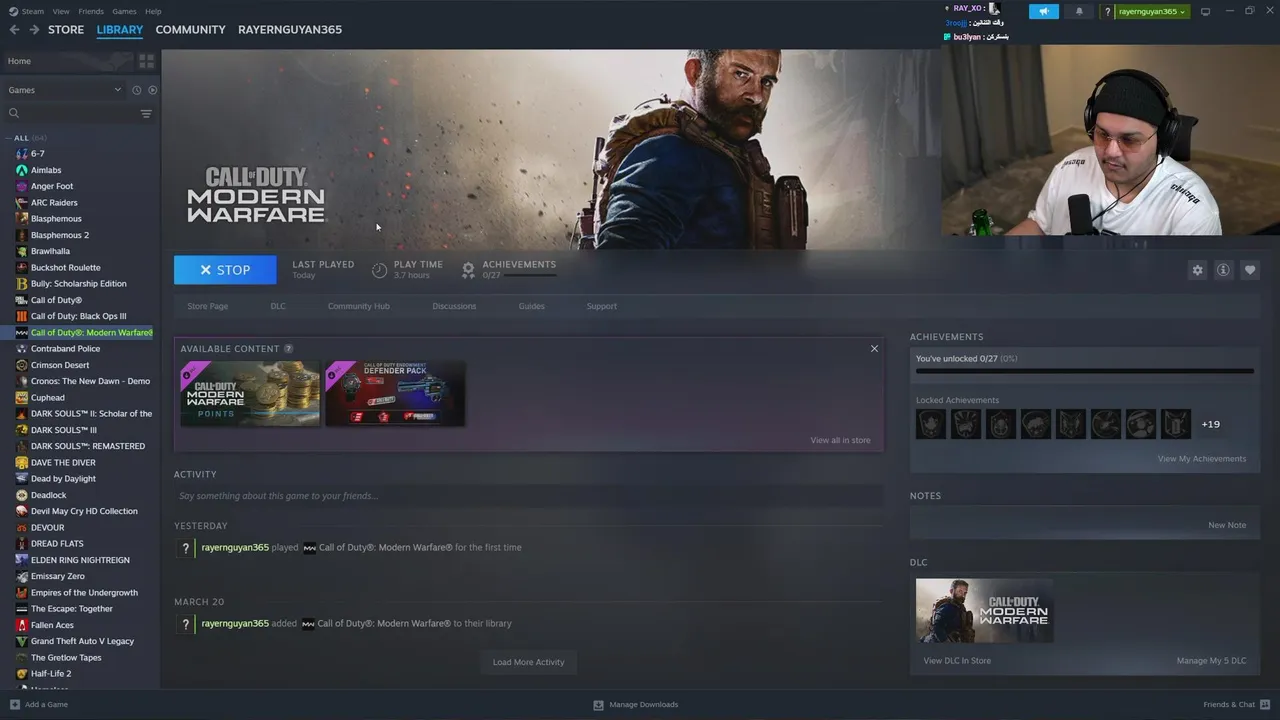Click View all in store
Screen dimensions: 1280x720
tap(840, 440)
